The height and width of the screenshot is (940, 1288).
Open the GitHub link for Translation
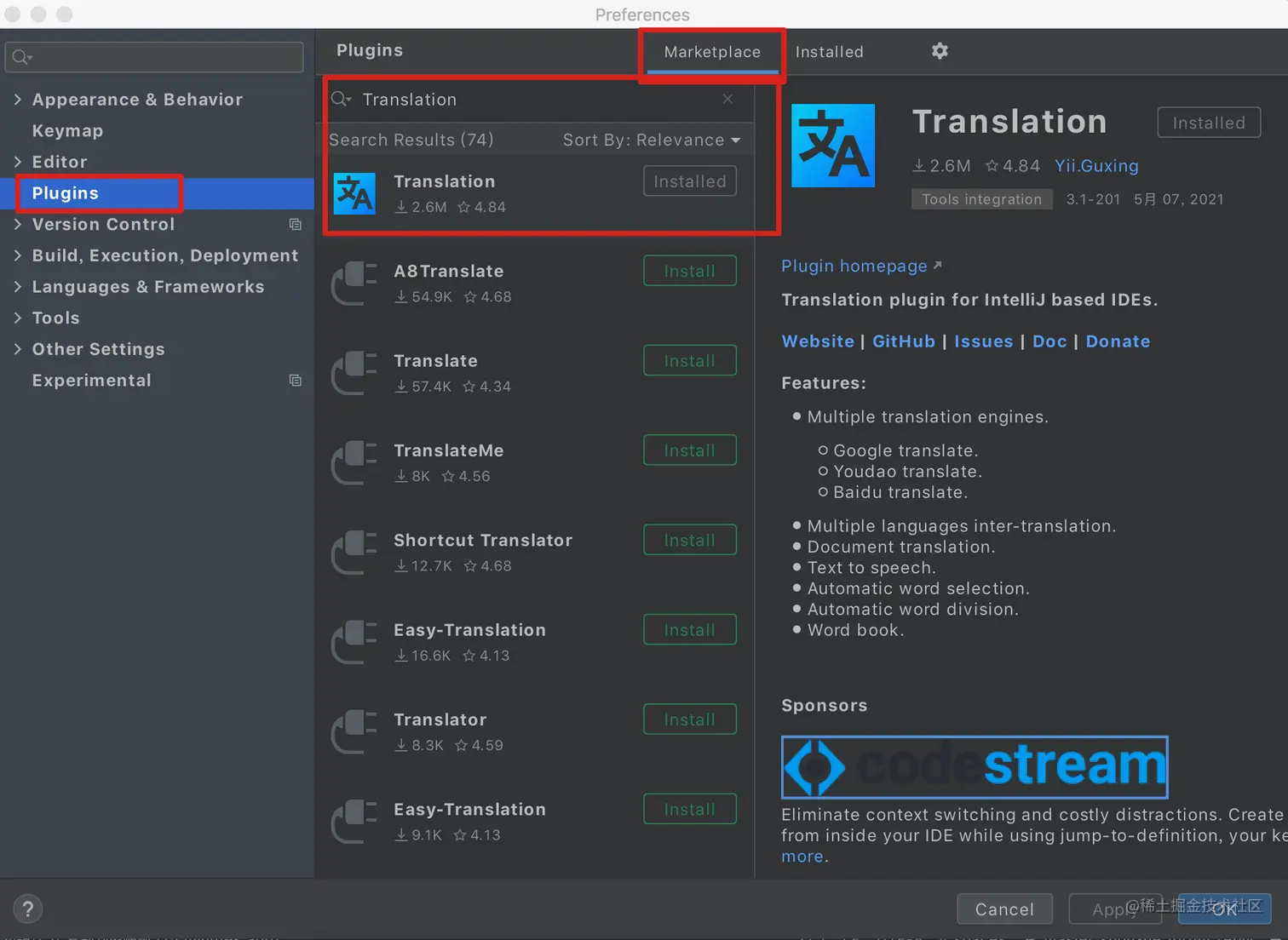tap(903, 341)
